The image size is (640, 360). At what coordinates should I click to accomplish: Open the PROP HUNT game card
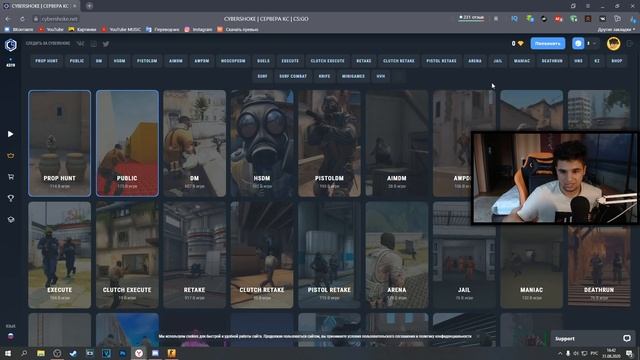pos(60,143)
